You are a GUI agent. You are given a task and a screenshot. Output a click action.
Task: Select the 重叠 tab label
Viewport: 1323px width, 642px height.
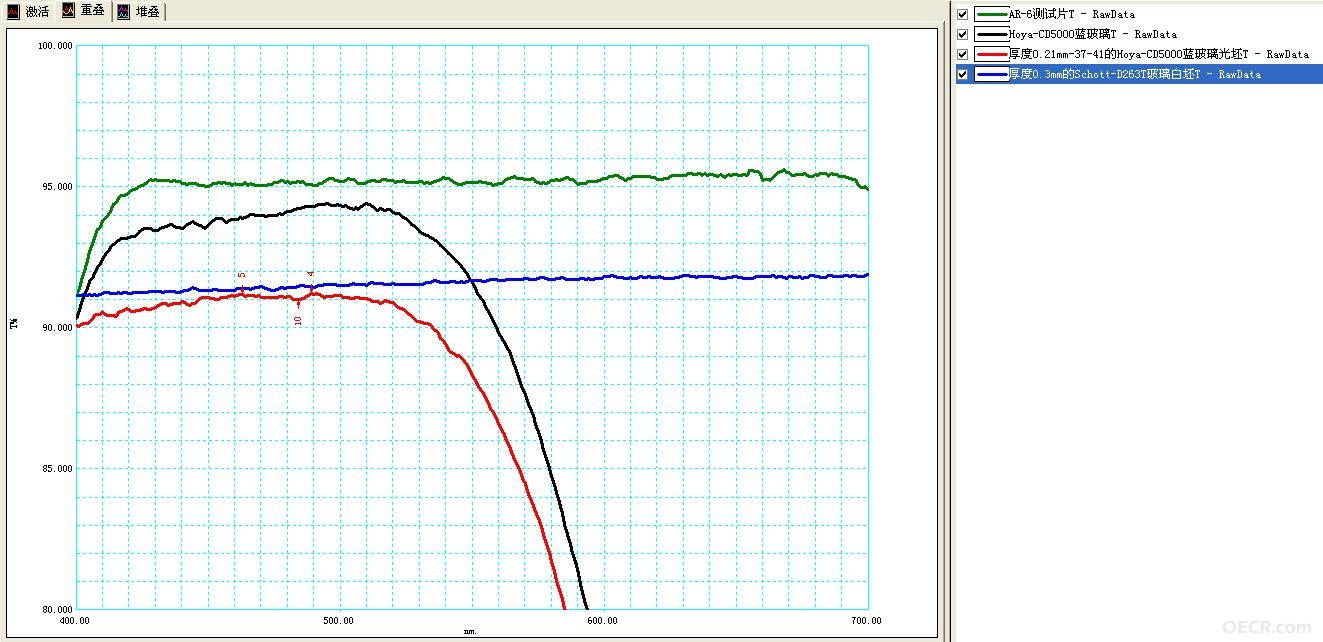click(x=93, y=12)
